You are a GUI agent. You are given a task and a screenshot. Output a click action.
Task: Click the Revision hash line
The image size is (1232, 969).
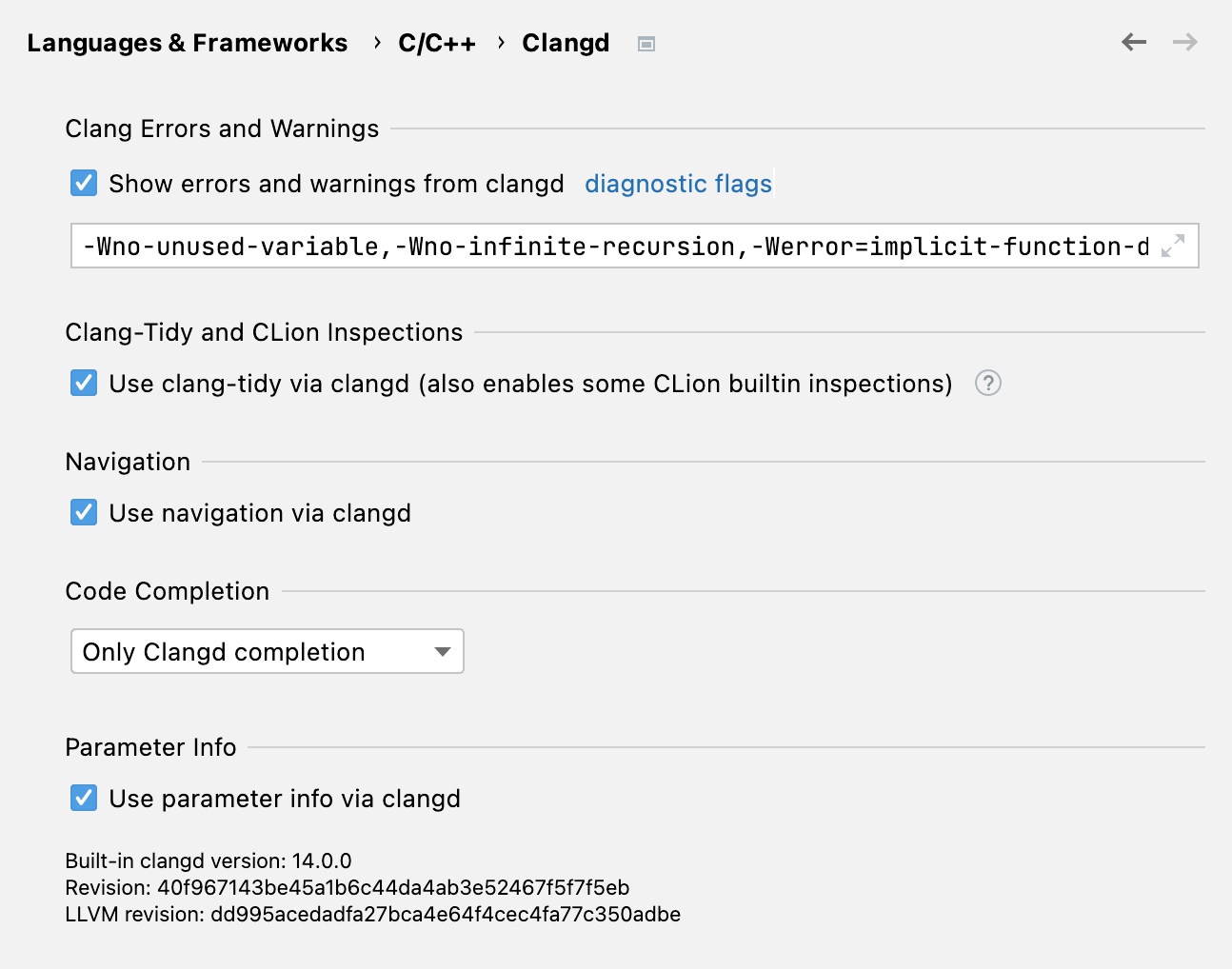click(x=347, y=887)
